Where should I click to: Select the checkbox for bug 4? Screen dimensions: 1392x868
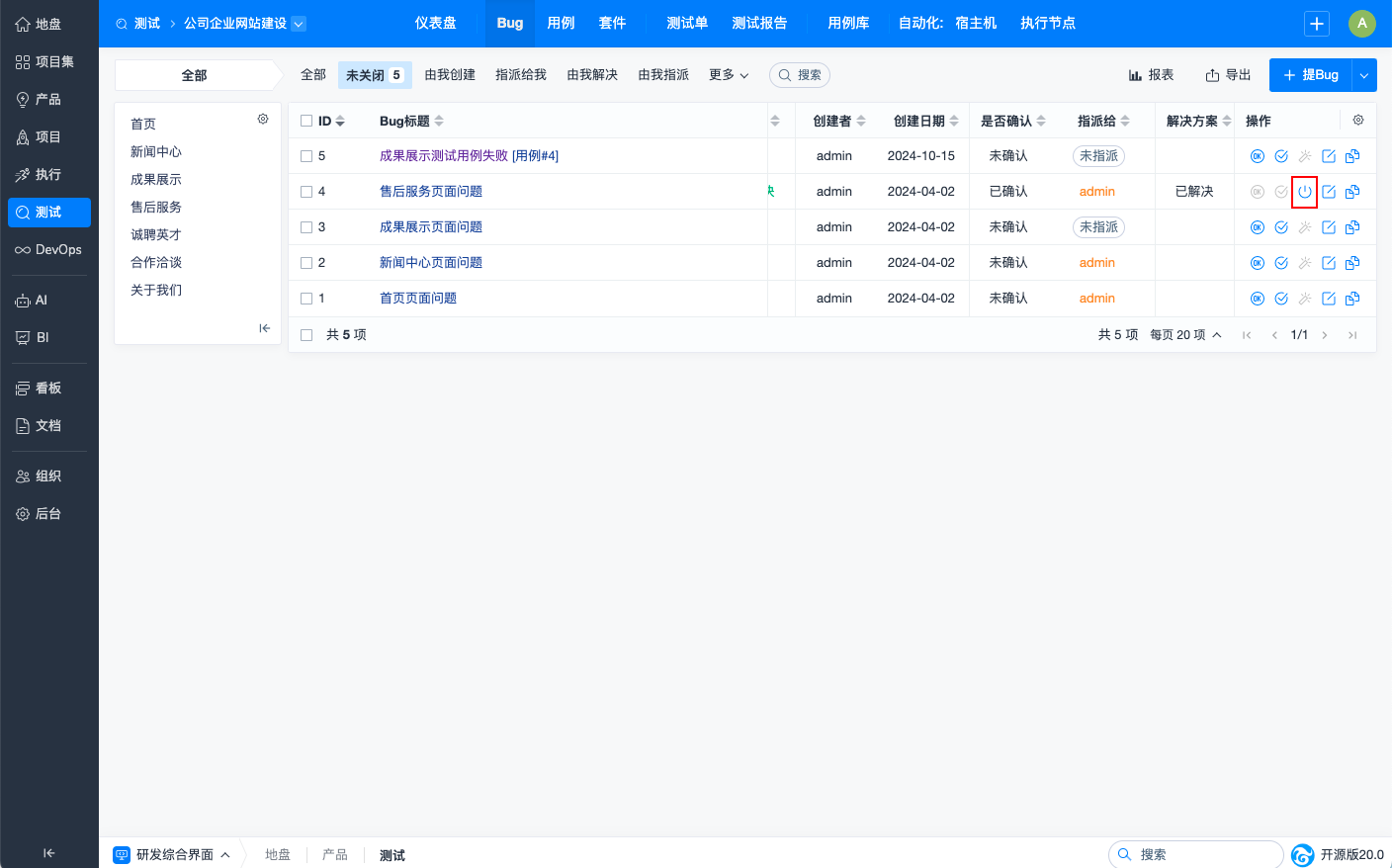point(306,192)
